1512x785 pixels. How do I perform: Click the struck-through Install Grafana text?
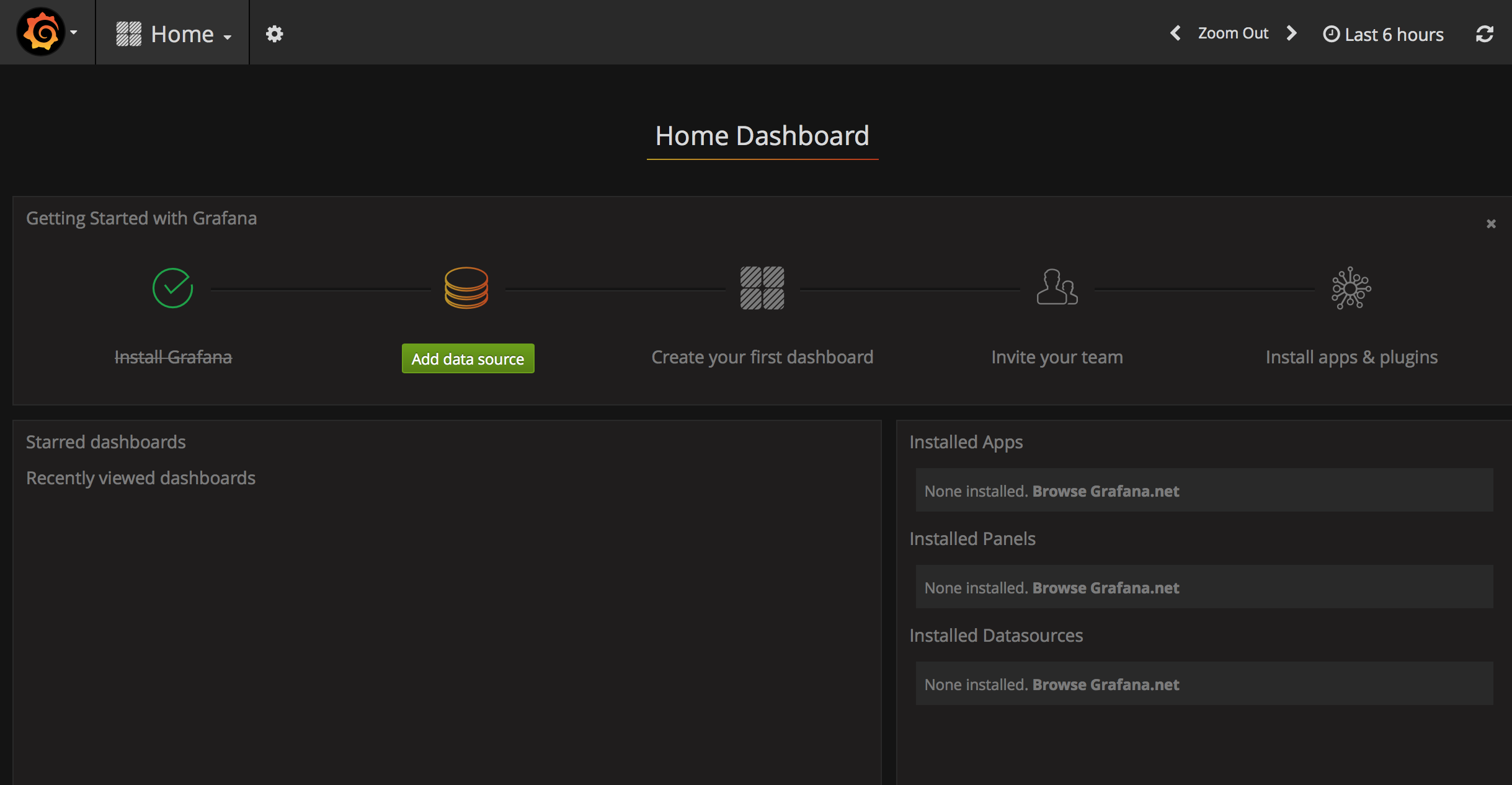coord(173,357)
